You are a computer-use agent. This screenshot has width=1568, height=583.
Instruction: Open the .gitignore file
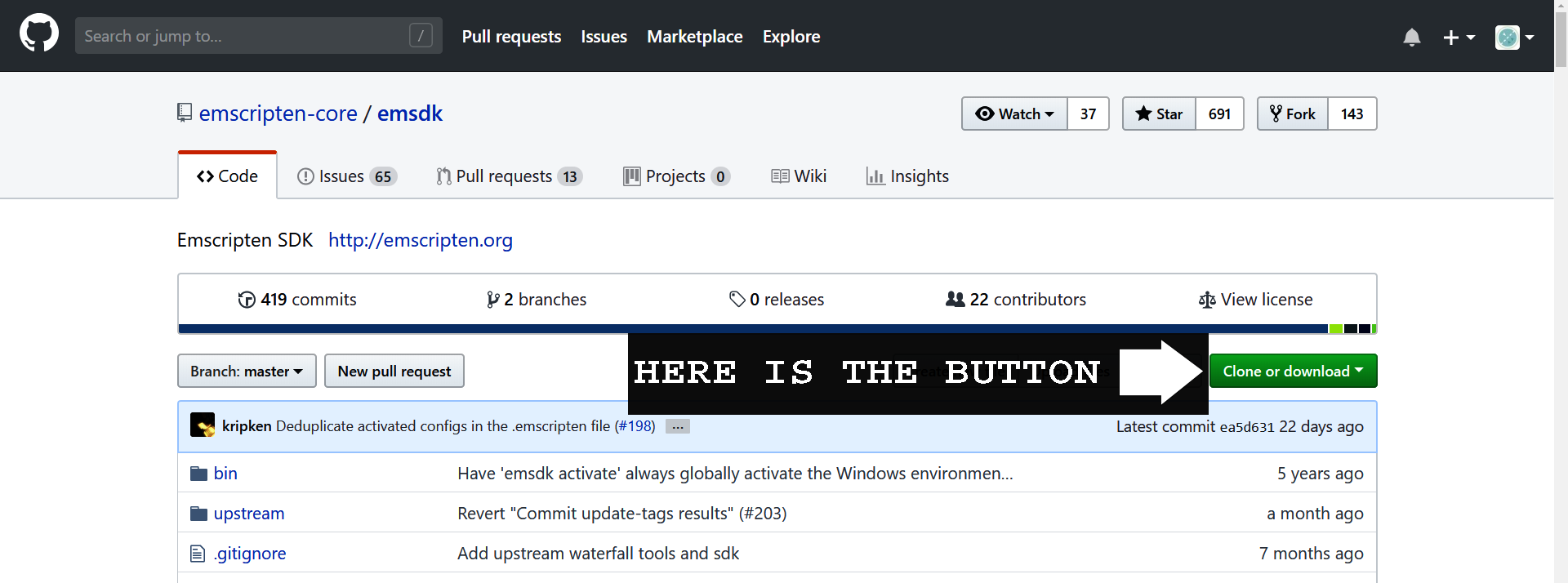(x=249, y=554)
